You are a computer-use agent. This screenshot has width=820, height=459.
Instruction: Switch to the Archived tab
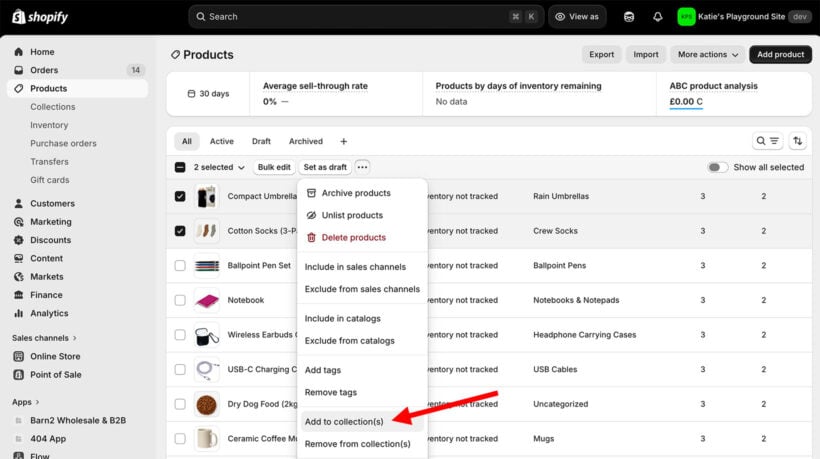pos(306,141)
